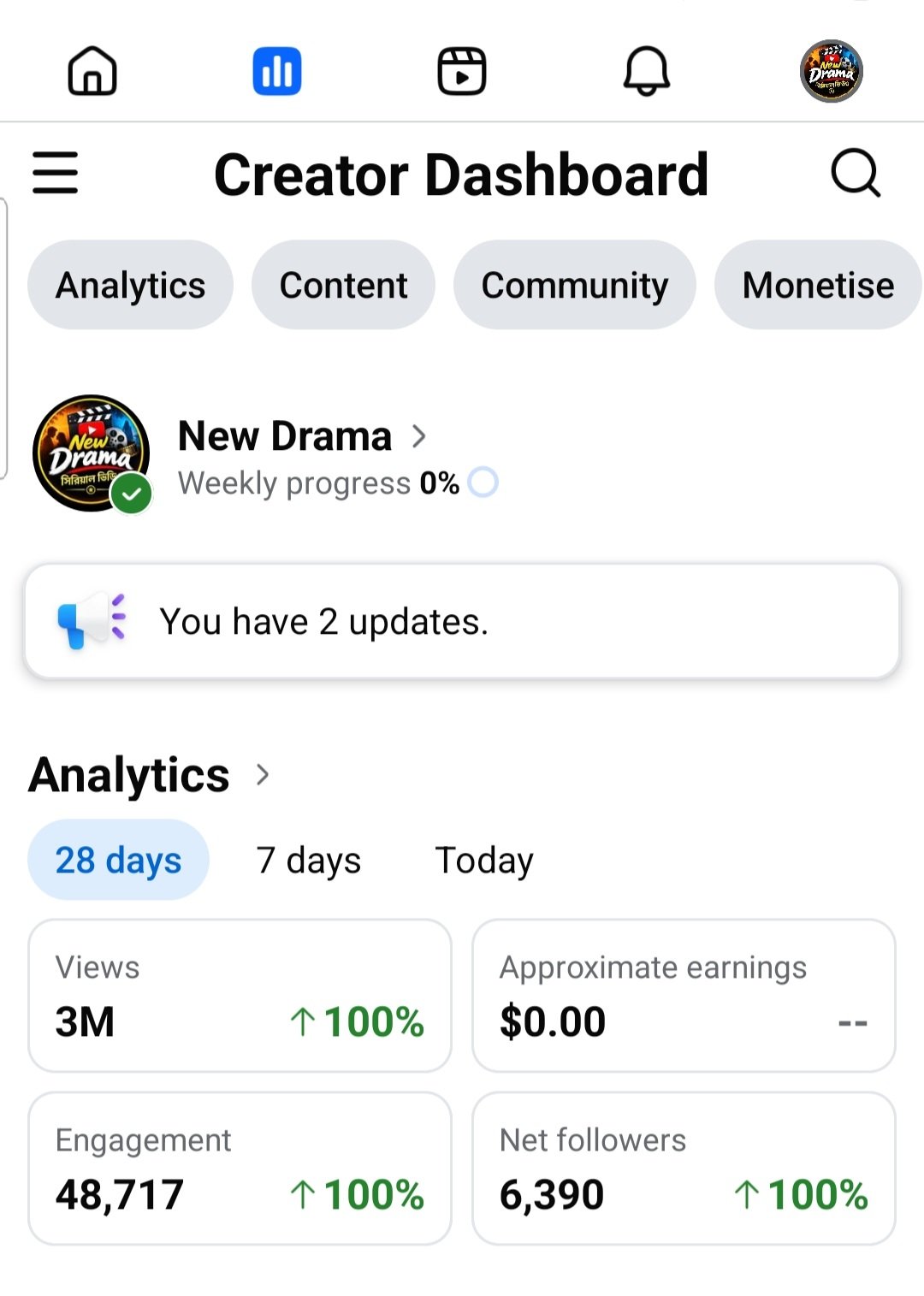
Task: Open the Community tab
Action: (x=575, y=285)
